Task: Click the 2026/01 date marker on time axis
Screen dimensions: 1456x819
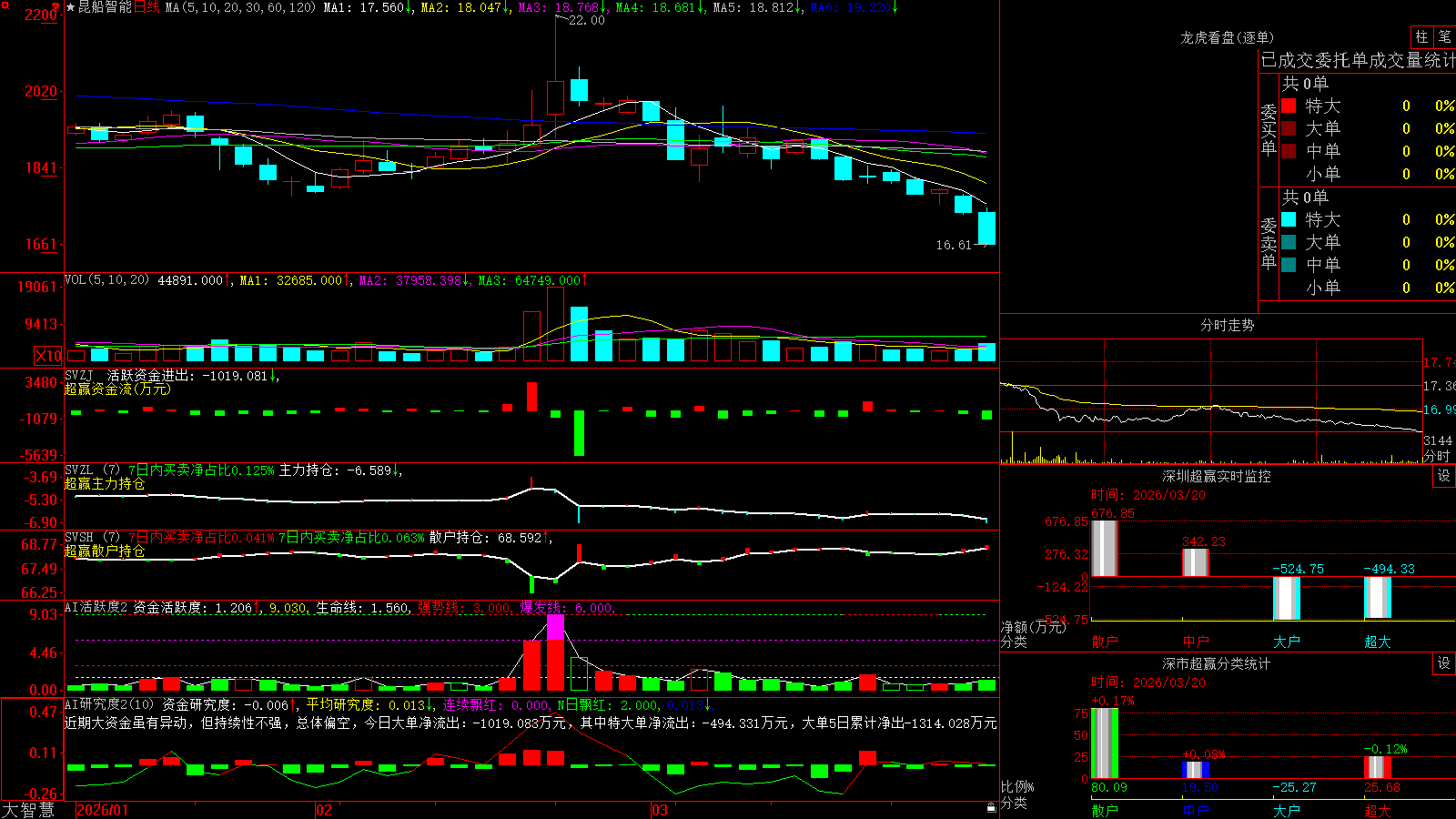Action: 103,810
